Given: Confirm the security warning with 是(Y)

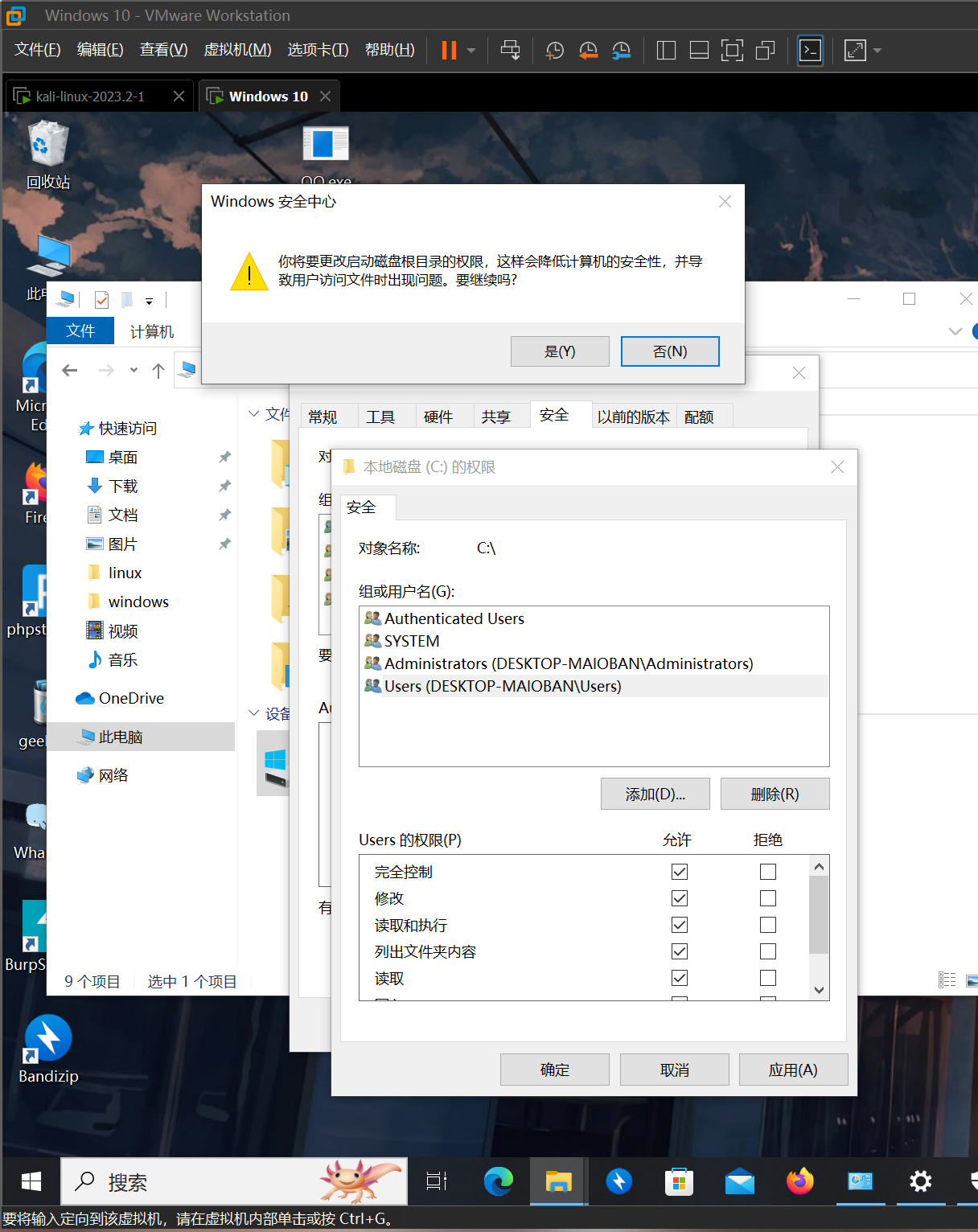Looking at the screenshot, I should (x=560, y=351).
